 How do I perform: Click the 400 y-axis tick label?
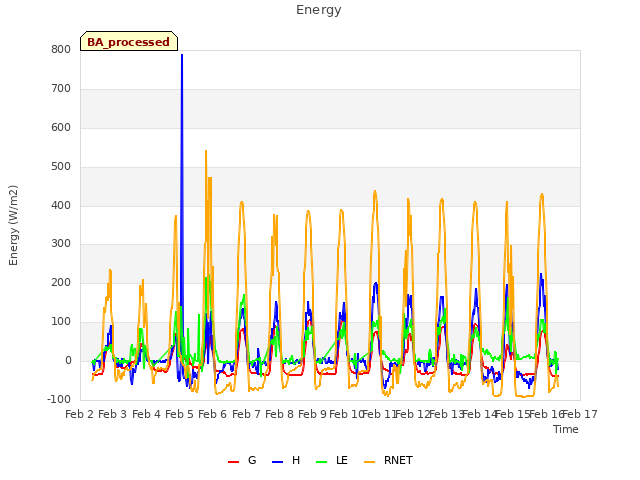pyautogui.click(x=61, y=205)
